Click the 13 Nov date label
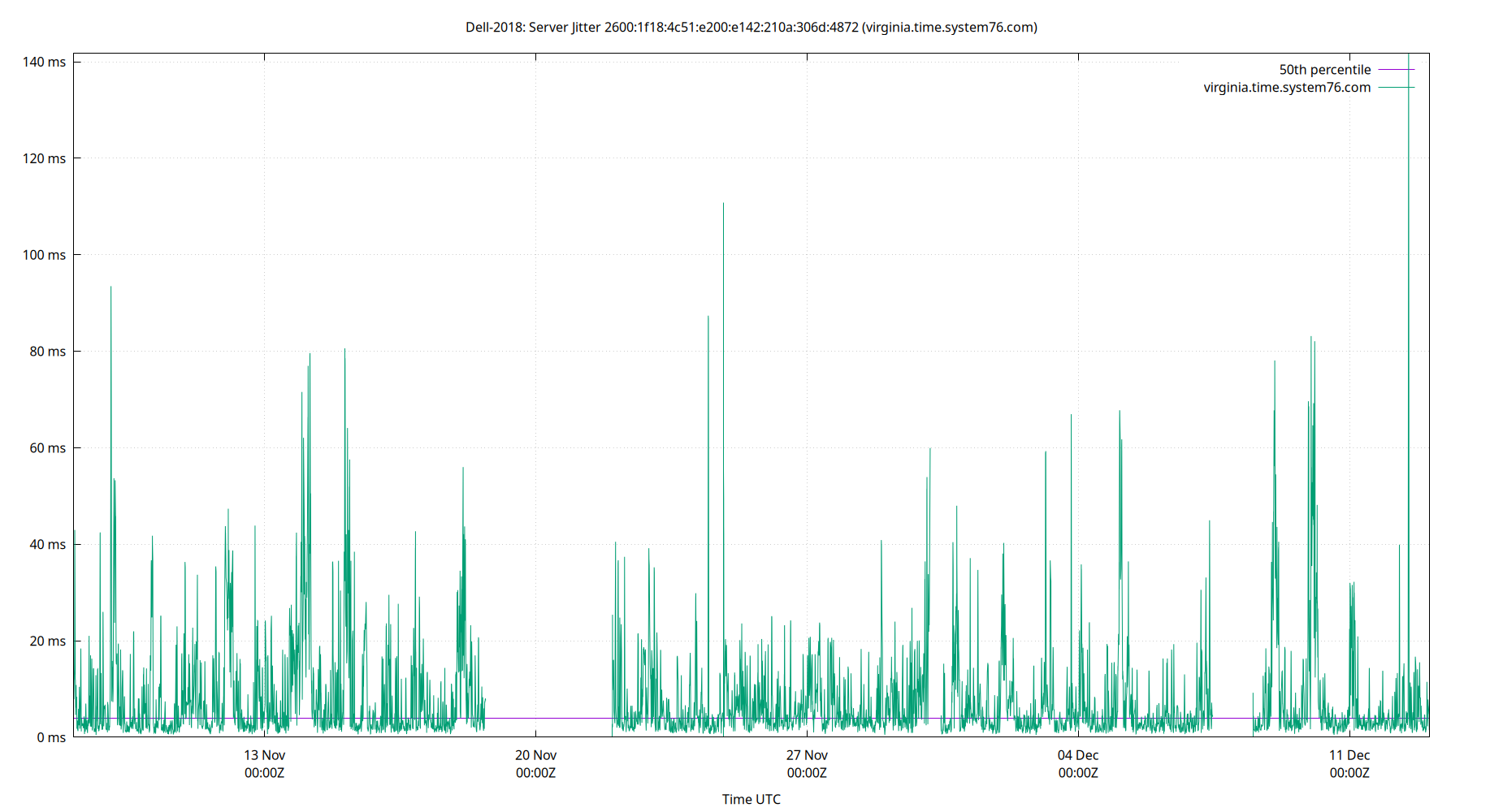 [264, 755]
